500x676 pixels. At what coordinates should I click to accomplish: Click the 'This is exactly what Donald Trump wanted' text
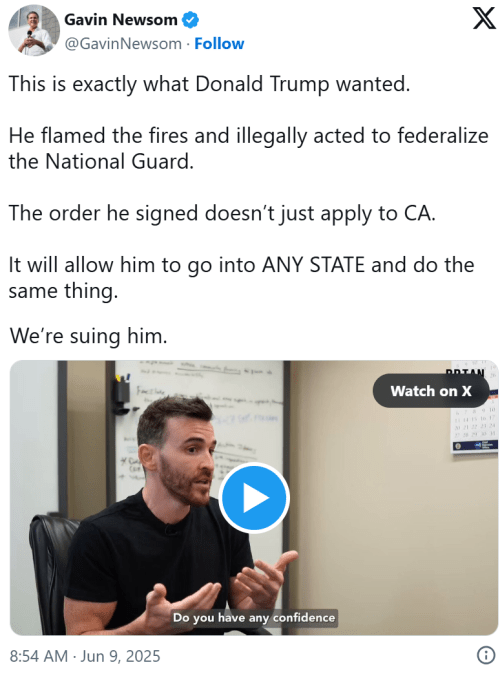tap(209, 84)
